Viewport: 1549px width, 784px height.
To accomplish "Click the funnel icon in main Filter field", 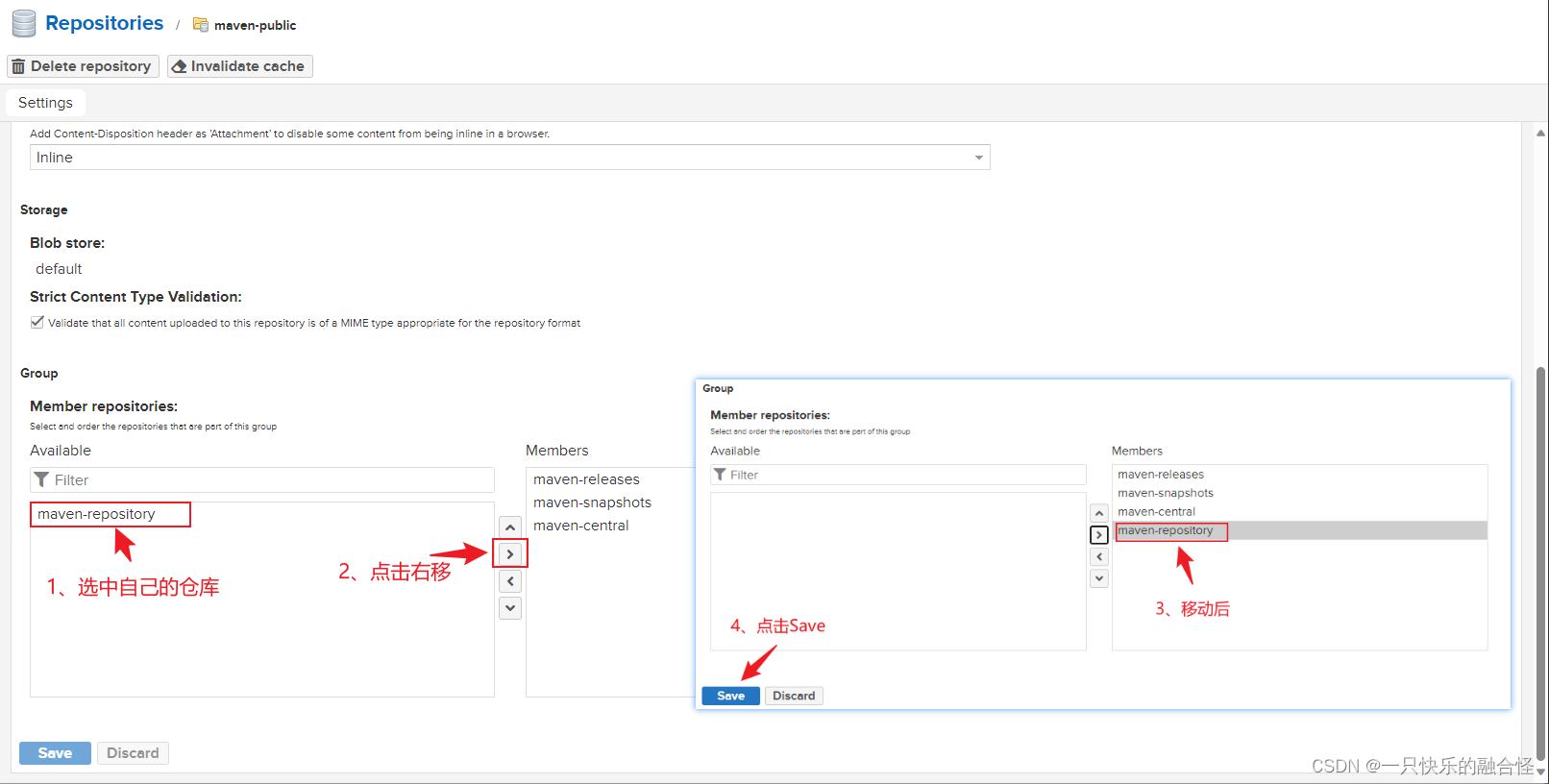I will (x=41, y=479).
